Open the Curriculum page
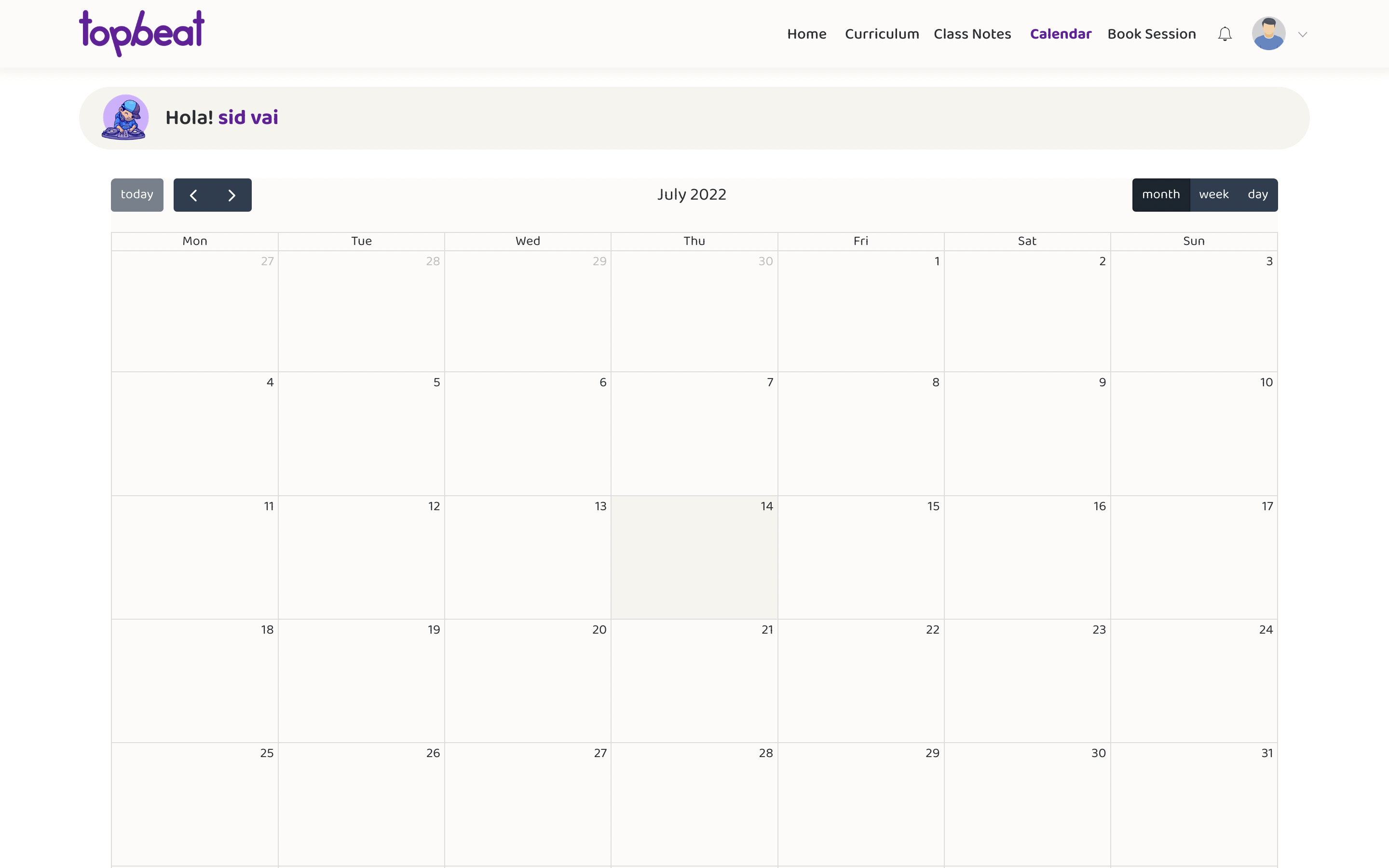 coord(882,34)
